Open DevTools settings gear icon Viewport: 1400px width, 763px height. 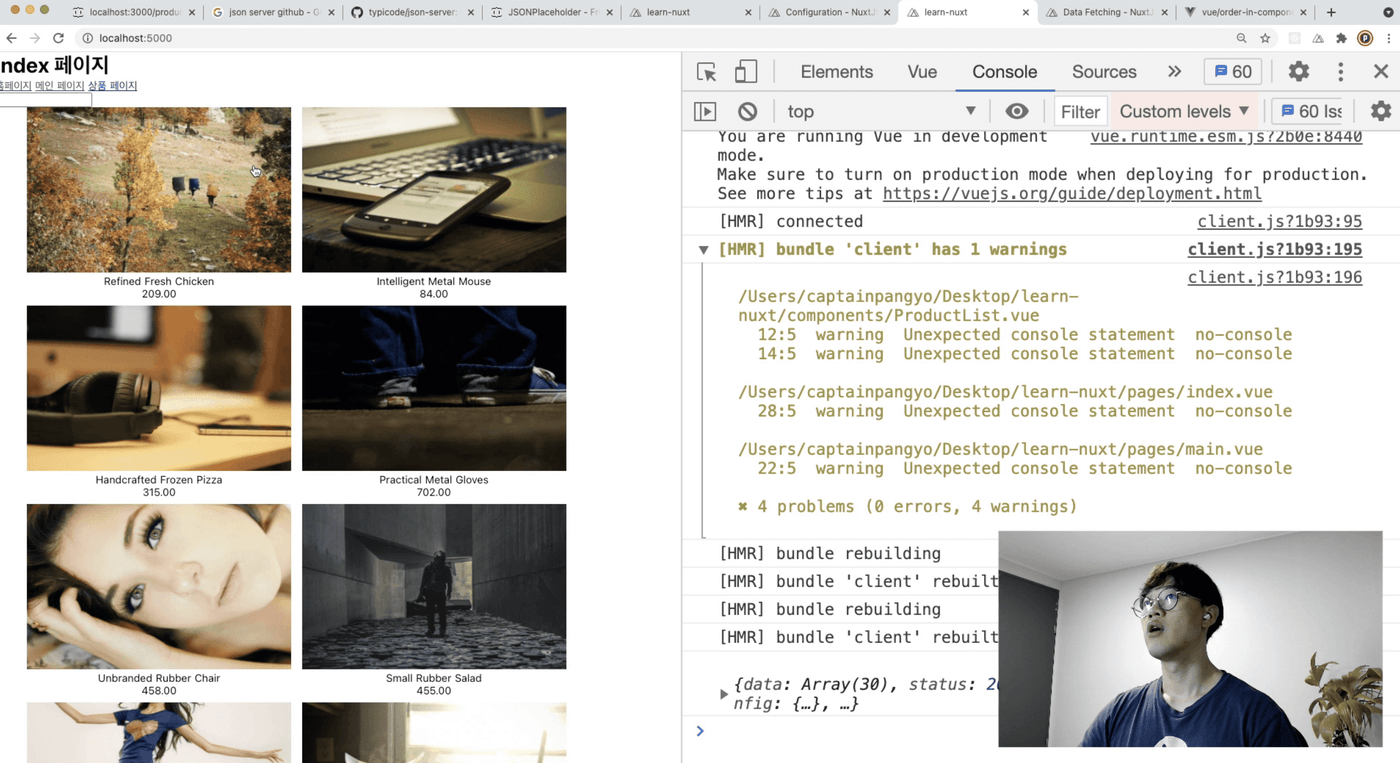1298,72
